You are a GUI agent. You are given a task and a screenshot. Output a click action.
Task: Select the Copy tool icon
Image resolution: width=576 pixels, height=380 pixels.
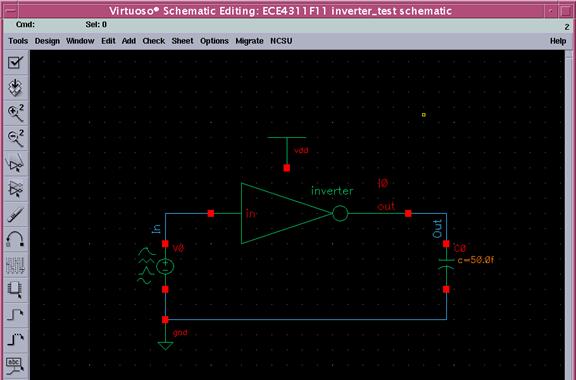click(15, 189)
